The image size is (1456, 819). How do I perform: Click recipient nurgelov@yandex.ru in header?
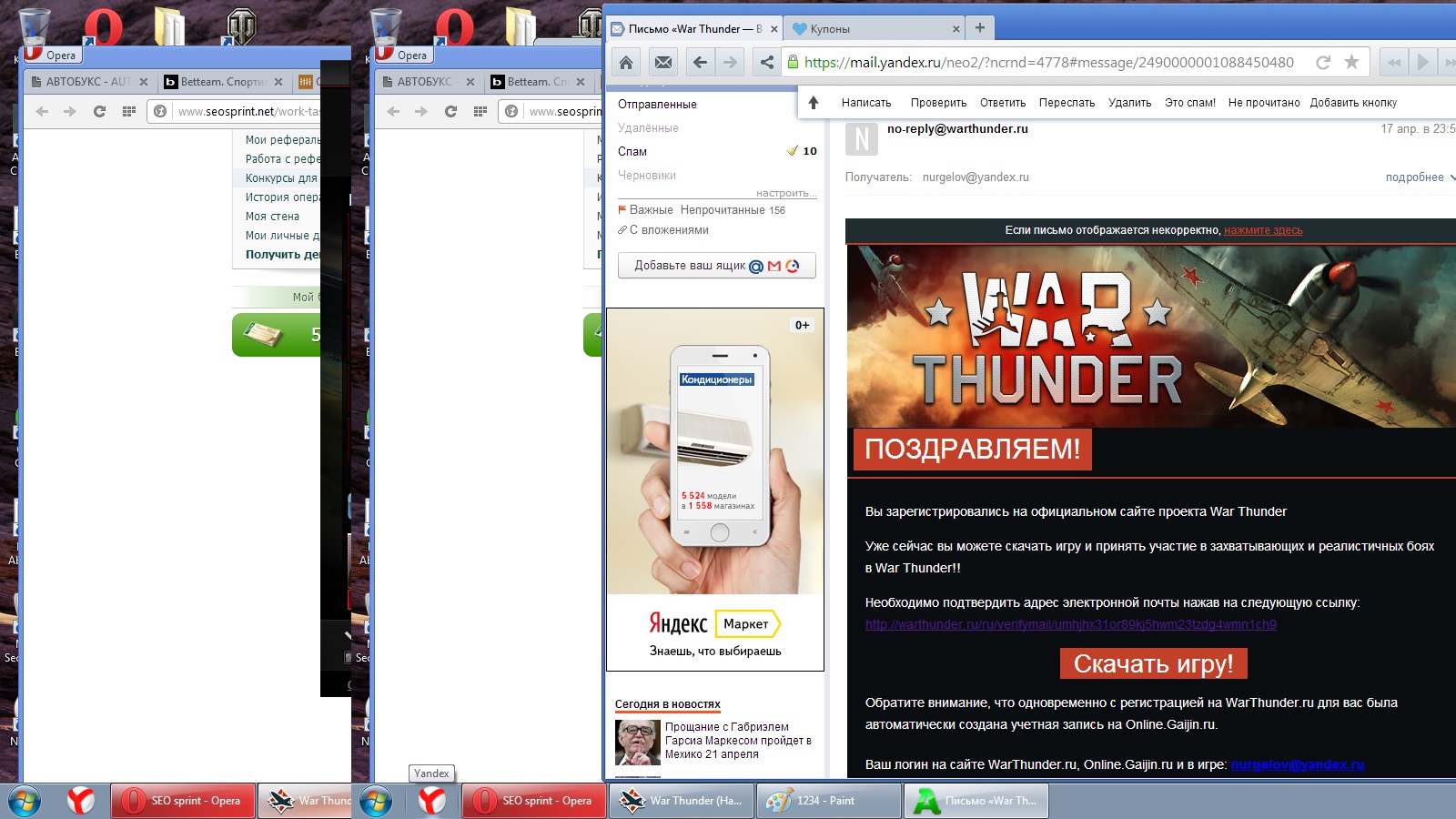point(976,177)
